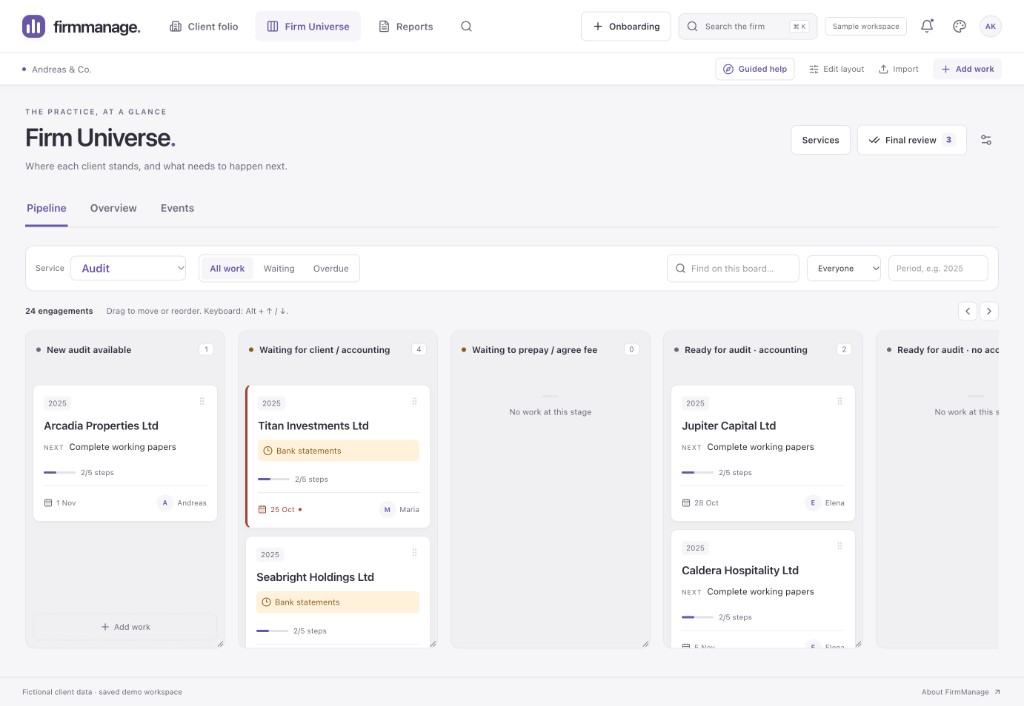The height and width of the screenshot is (706, 1024).
Task: Click the Guided help button
Action: click(x=755, y=69)
